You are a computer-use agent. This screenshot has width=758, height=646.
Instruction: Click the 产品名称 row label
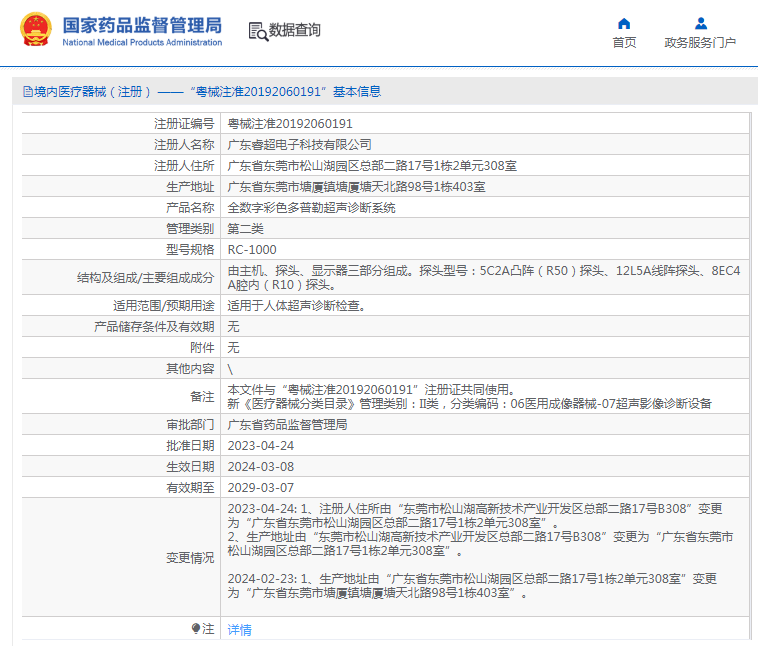tap(190, 208)
